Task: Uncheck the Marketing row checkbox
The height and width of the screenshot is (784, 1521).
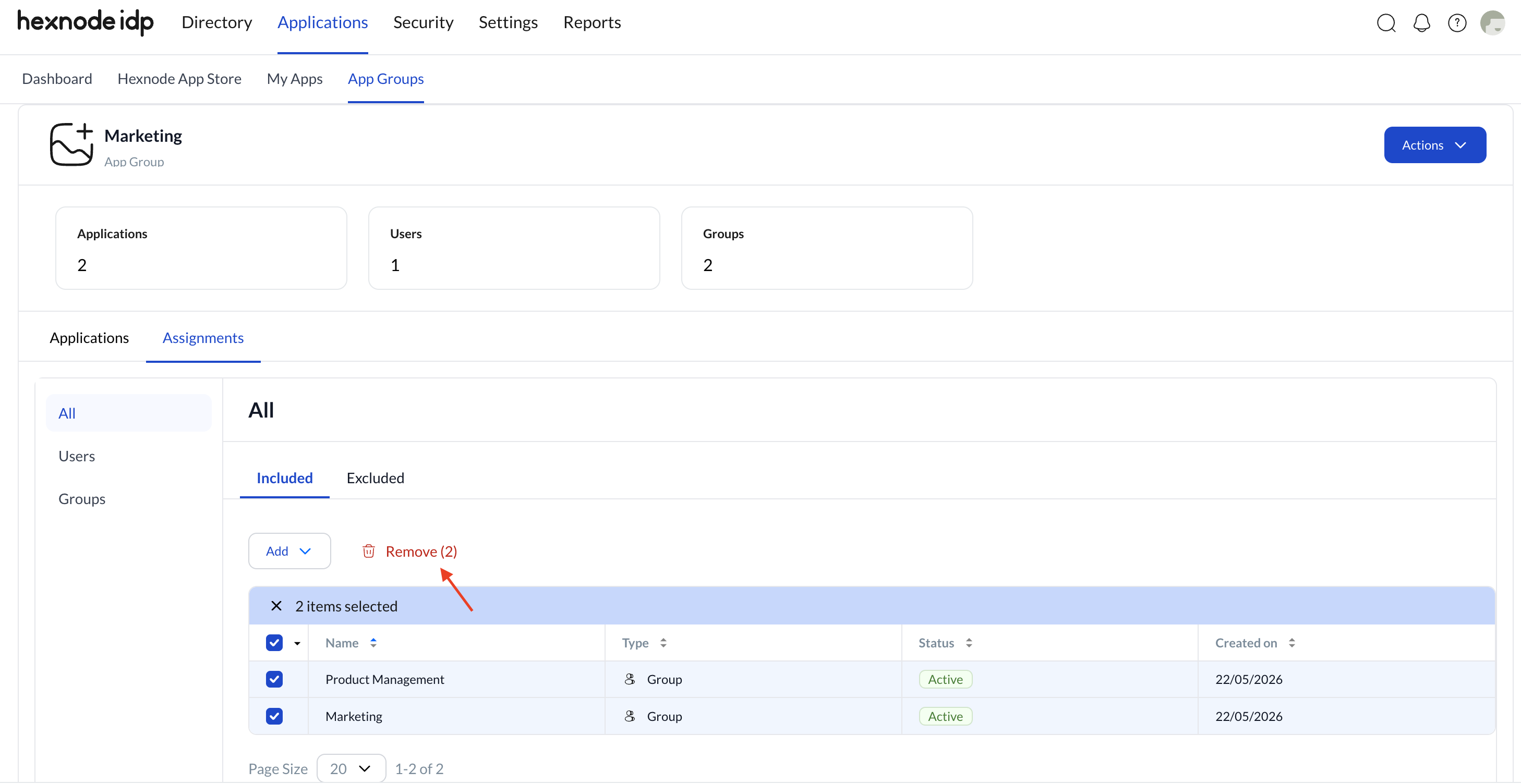Action: (x=274, y=716)
